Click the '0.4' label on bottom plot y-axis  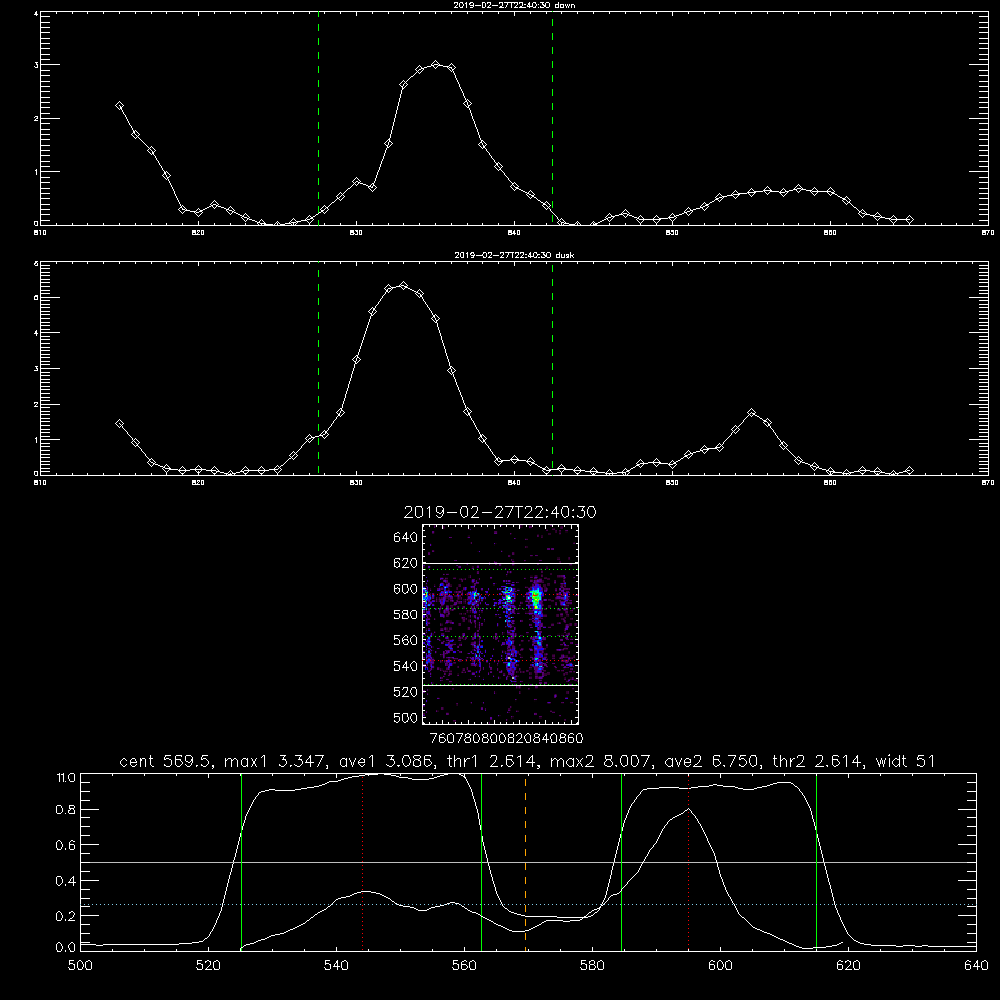(64, 881)
